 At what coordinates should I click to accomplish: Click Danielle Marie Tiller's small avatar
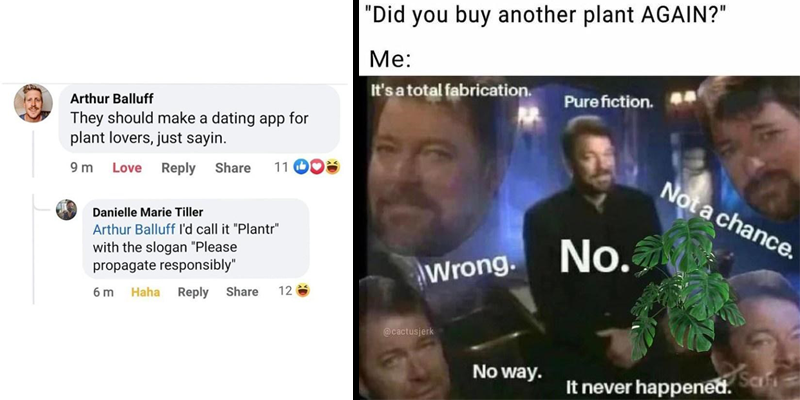pos(66,210)
